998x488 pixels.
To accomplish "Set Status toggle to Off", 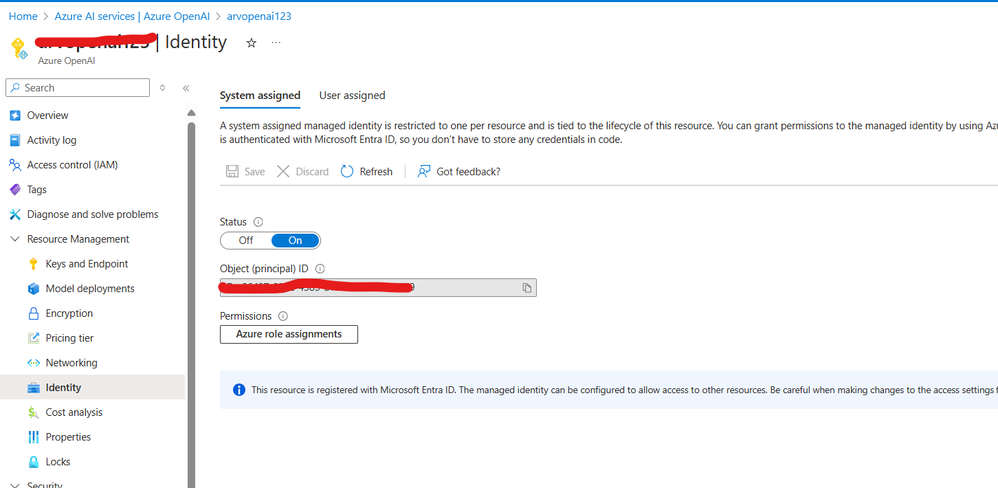I will (x=246, y=241).
